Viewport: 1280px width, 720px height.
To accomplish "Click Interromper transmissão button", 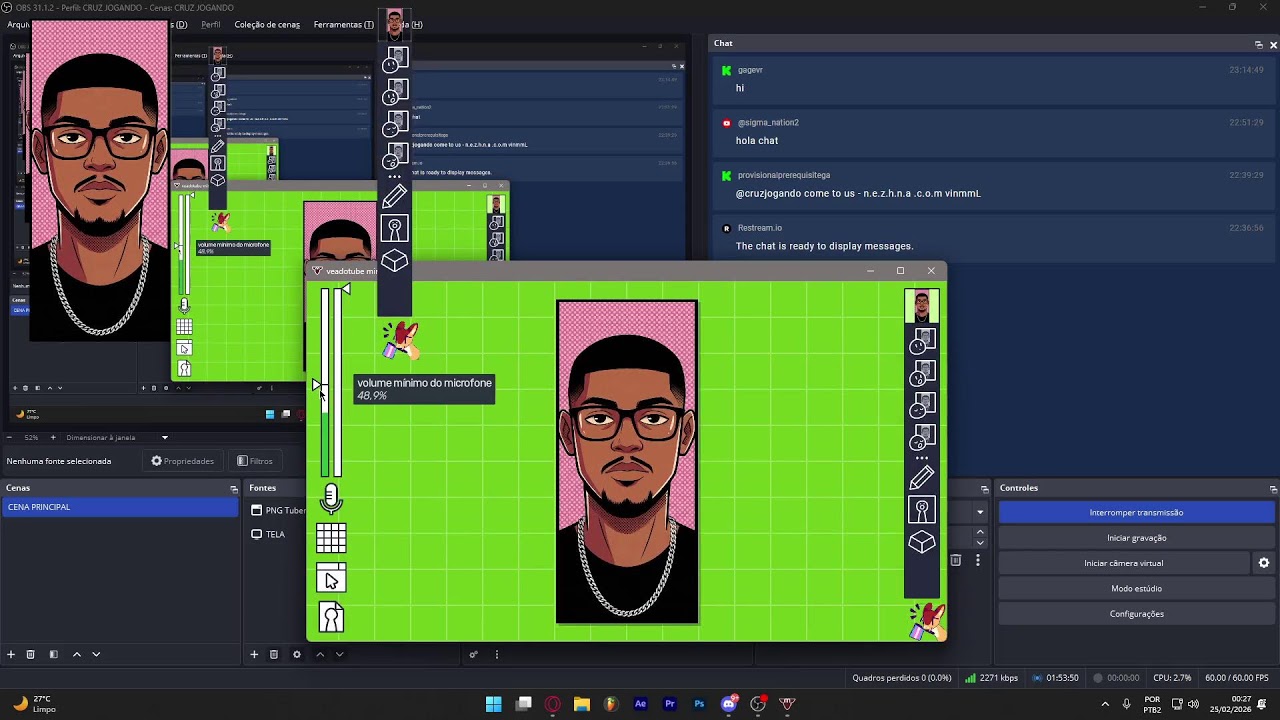I will (1136, 512).
